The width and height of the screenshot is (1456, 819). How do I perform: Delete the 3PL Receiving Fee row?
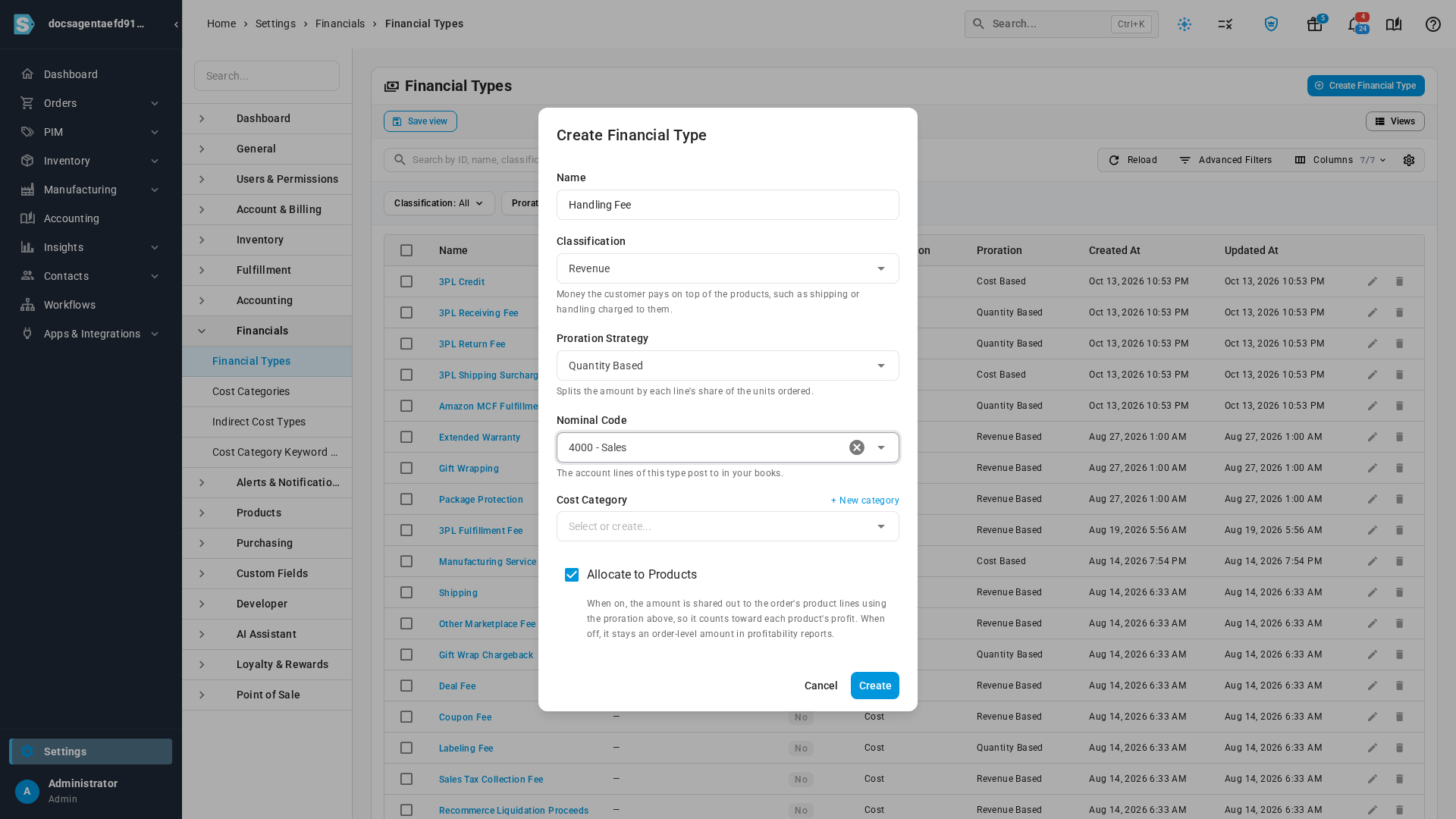pyautogui.click(x=1400, y=312)
